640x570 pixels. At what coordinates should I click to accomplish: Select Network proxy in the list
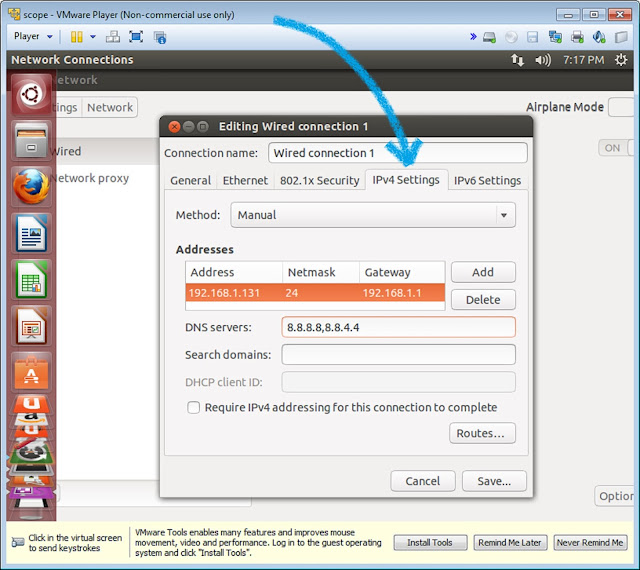click(x=107, y=178)
